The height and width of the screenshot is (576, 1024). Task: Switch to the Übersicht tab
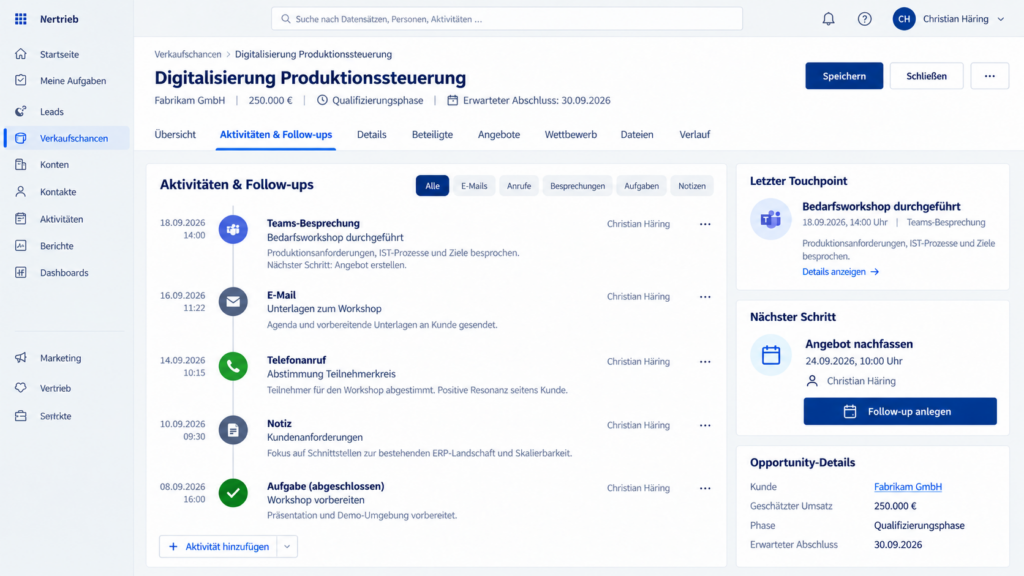[175, 135]
